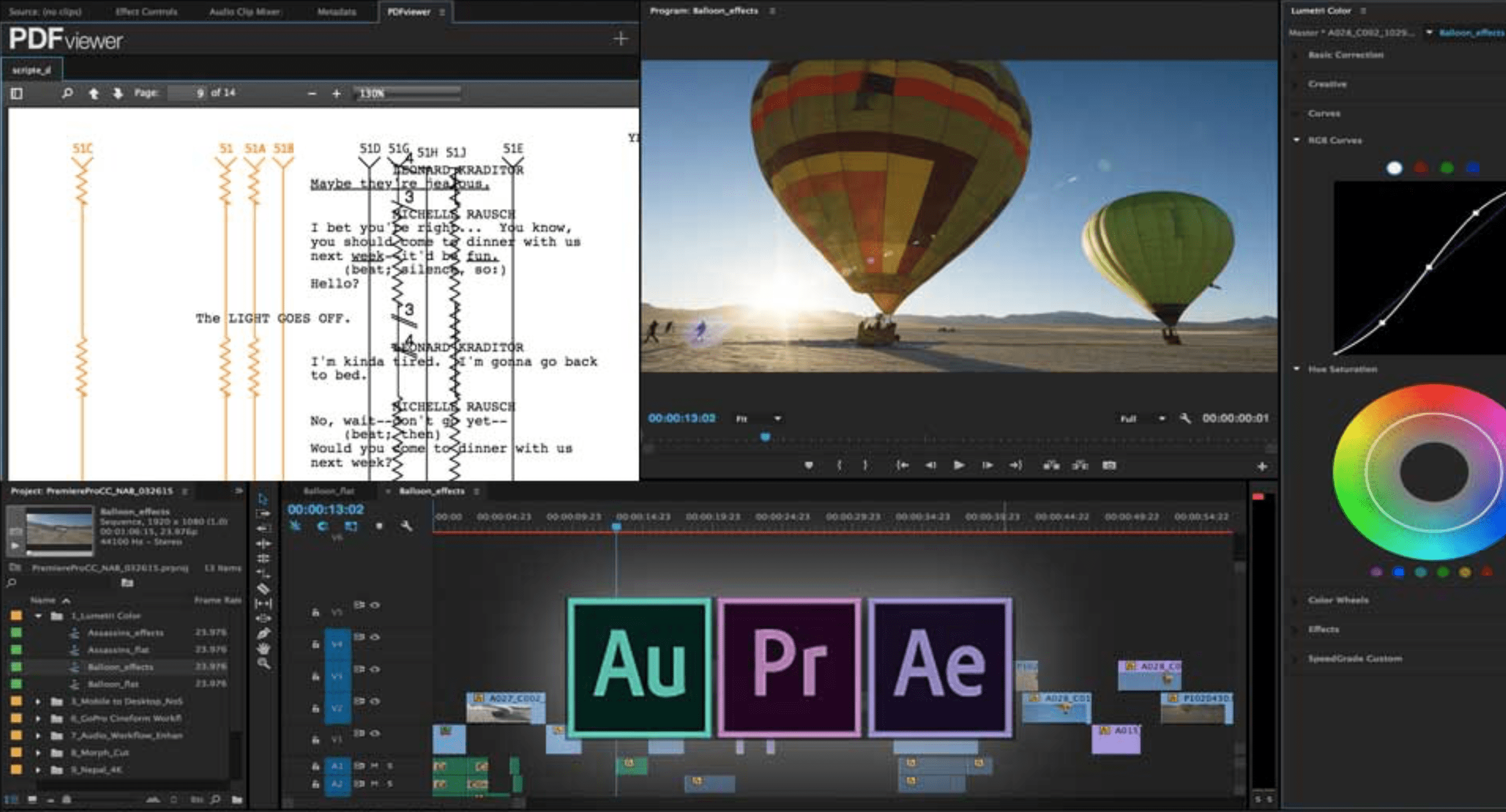
Task: Enable snapping with the magnet icon
Action: coord(296,527)
